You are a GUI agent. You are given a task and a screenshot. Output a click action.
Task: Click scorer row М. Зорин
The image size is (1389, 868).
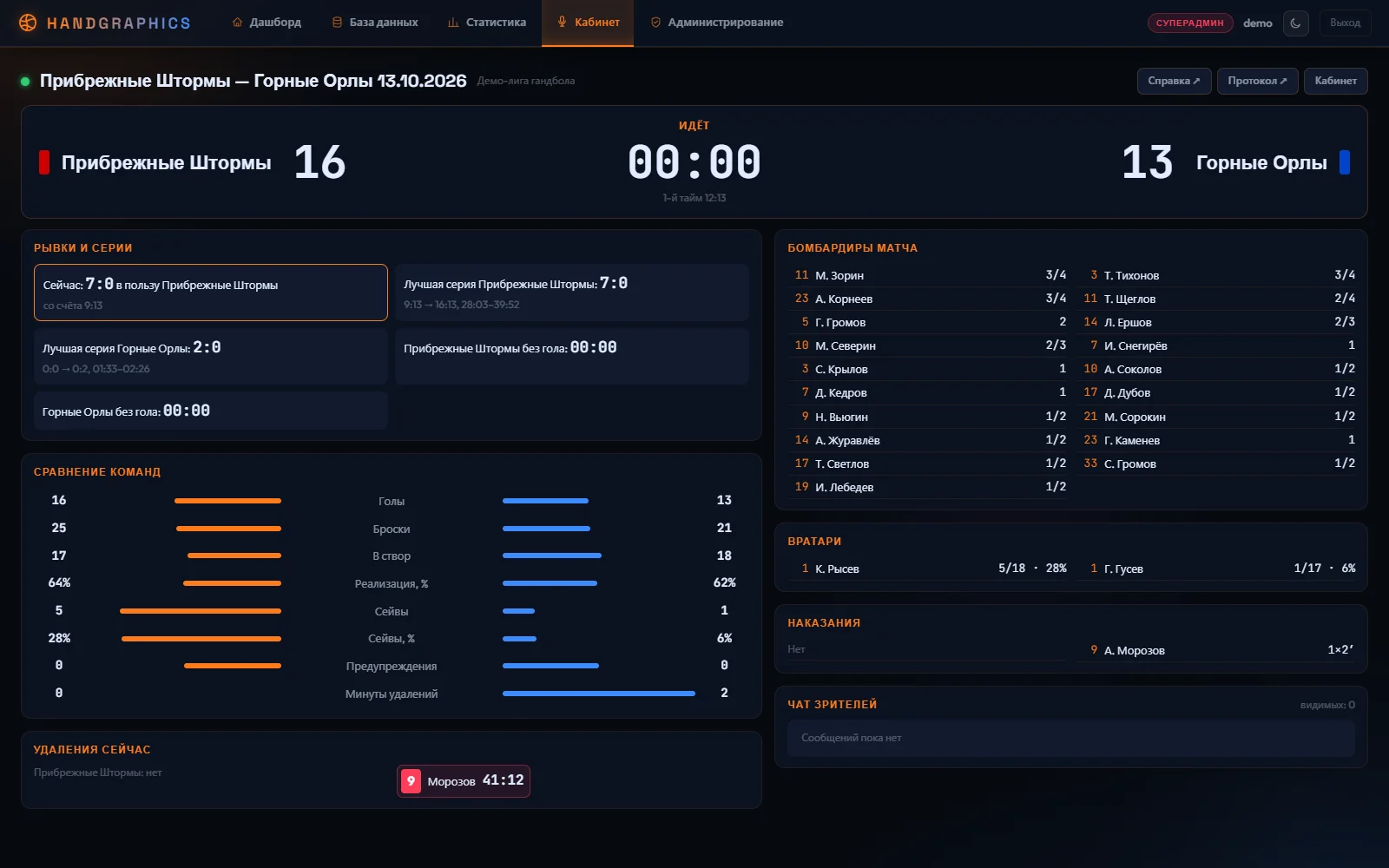click(927, 275)
